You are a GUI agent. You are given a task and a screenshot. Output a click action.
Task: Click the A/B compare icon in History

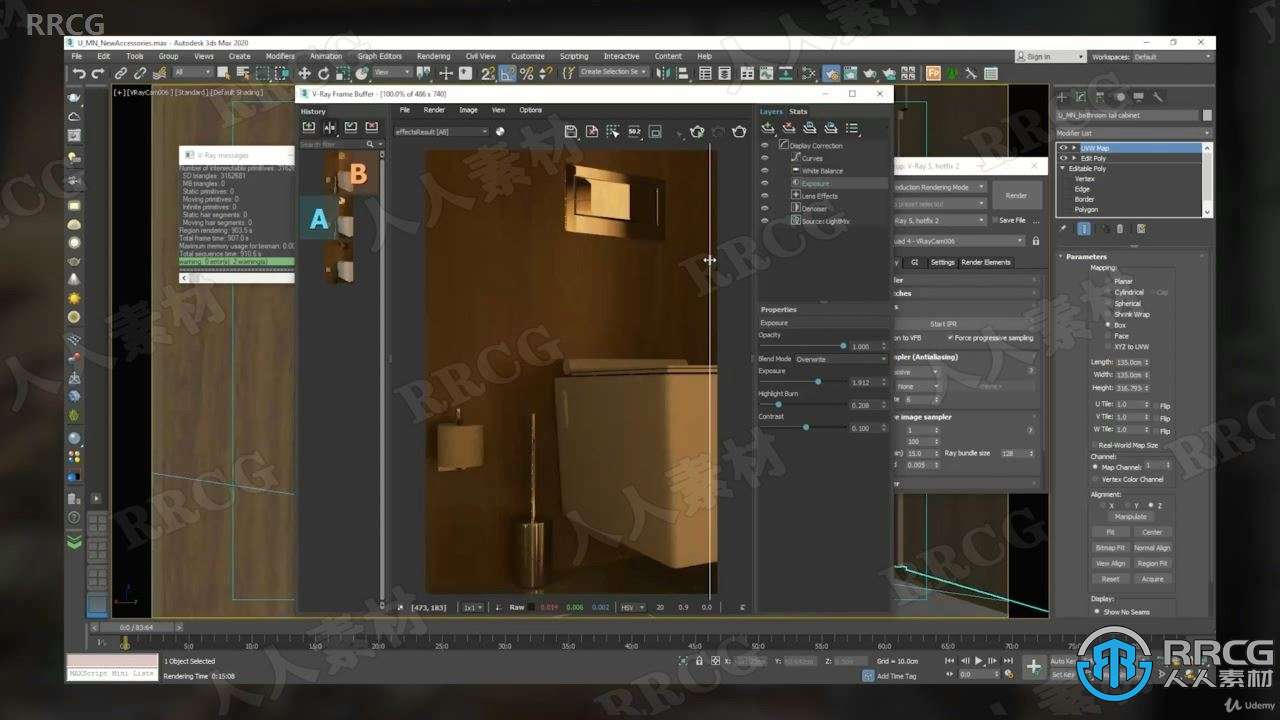click(329, 127)
